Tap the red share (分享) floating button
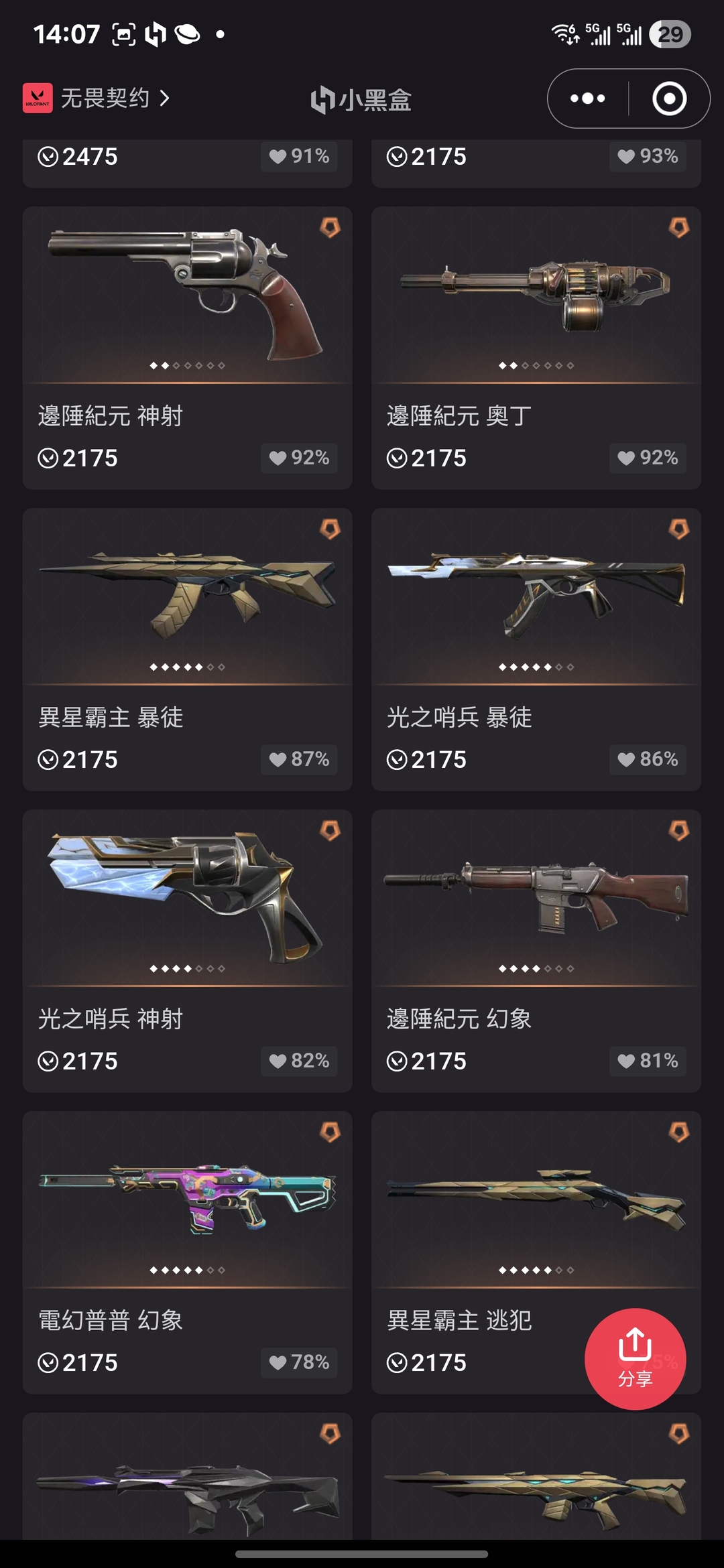724x1568 pixels. pyautogui.click(x=635, y=1359)
